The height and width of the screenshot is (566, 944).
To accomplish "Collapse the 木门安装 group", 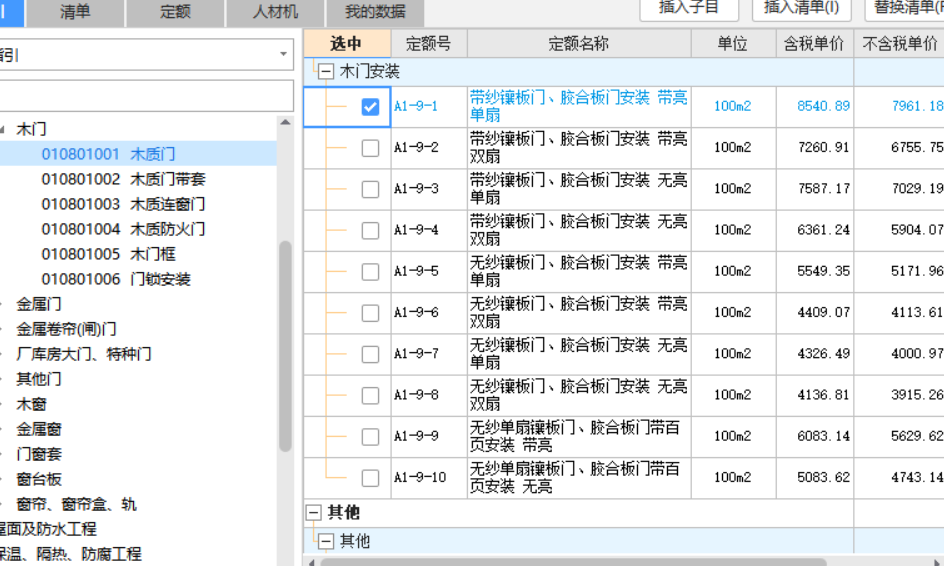I will pyautogui.click(x=326, y=72).
